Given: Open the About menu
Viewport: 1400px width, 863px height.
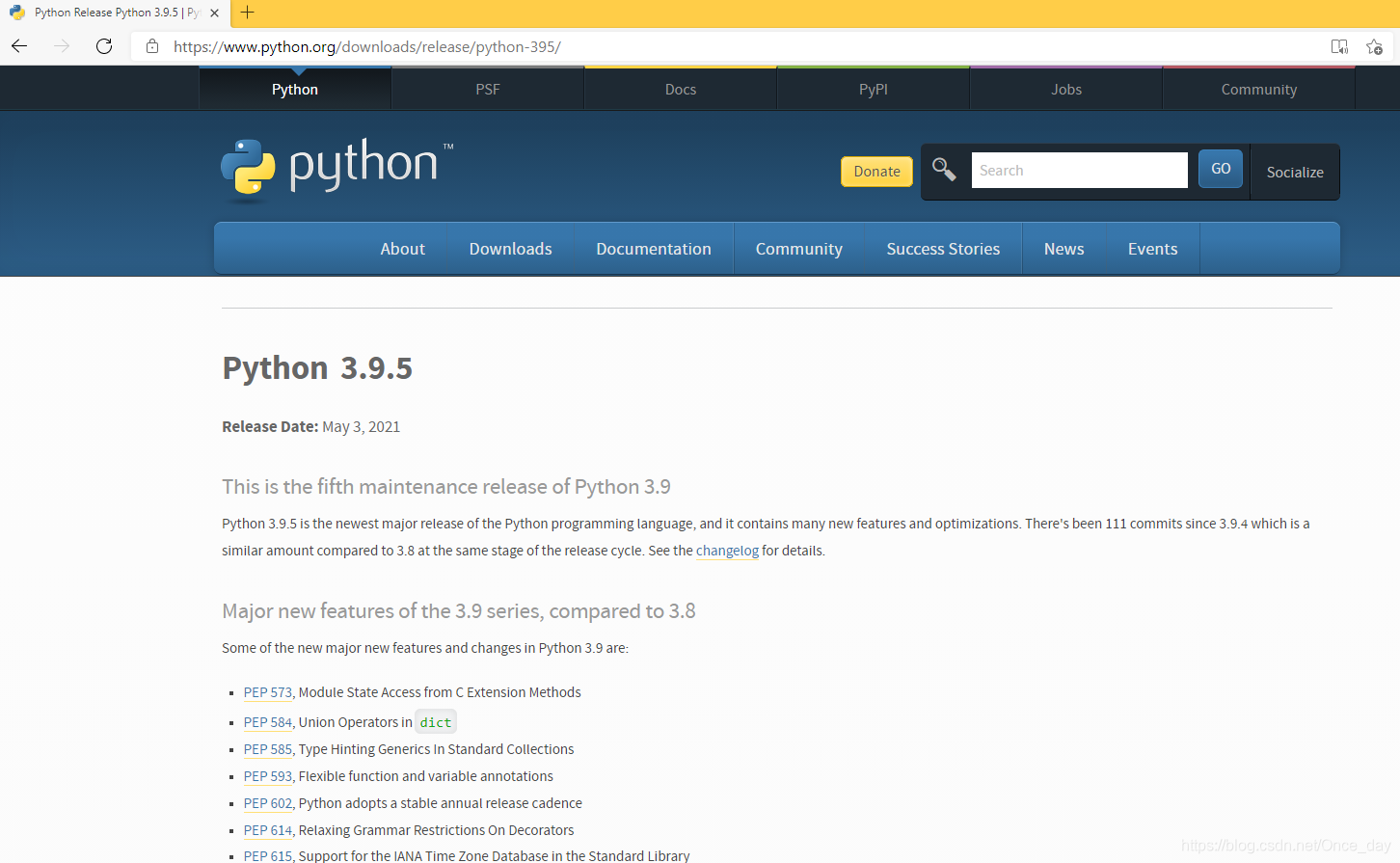Looking at the screenshot, I should 403,249.
